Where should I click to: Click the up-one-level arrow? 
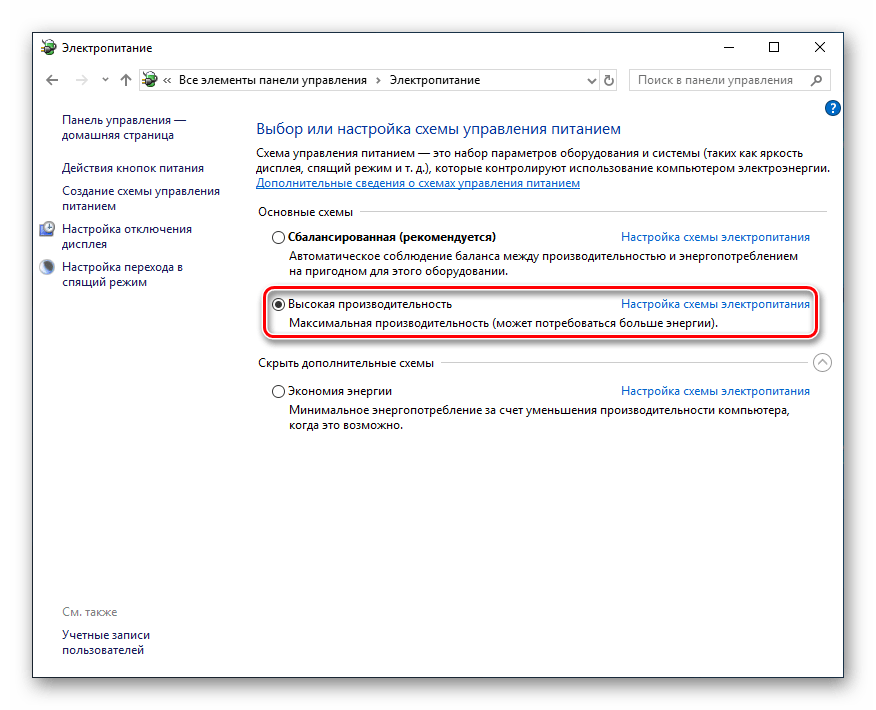[x=125, y=80]
